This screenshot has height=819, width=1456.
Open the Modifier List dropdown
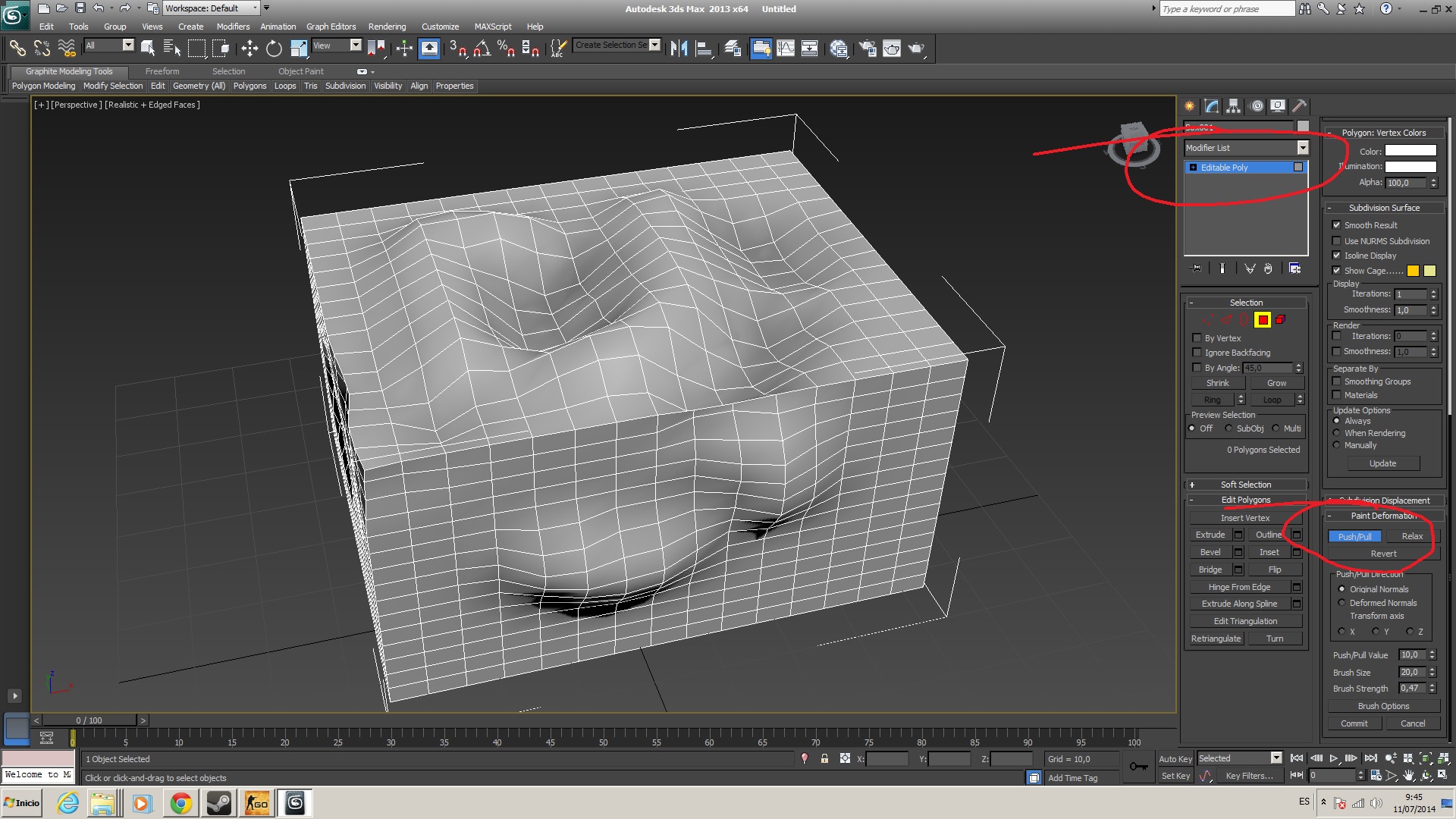[x=1302, y=148]
